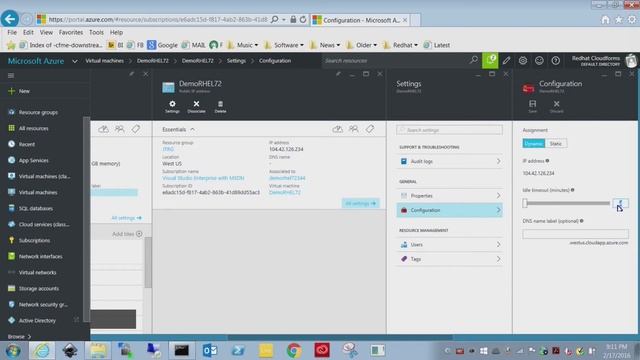Click the quick start cloud icon in Essentials bar
The width and height of the screenshot is (640, 360).
pos(338,129)
